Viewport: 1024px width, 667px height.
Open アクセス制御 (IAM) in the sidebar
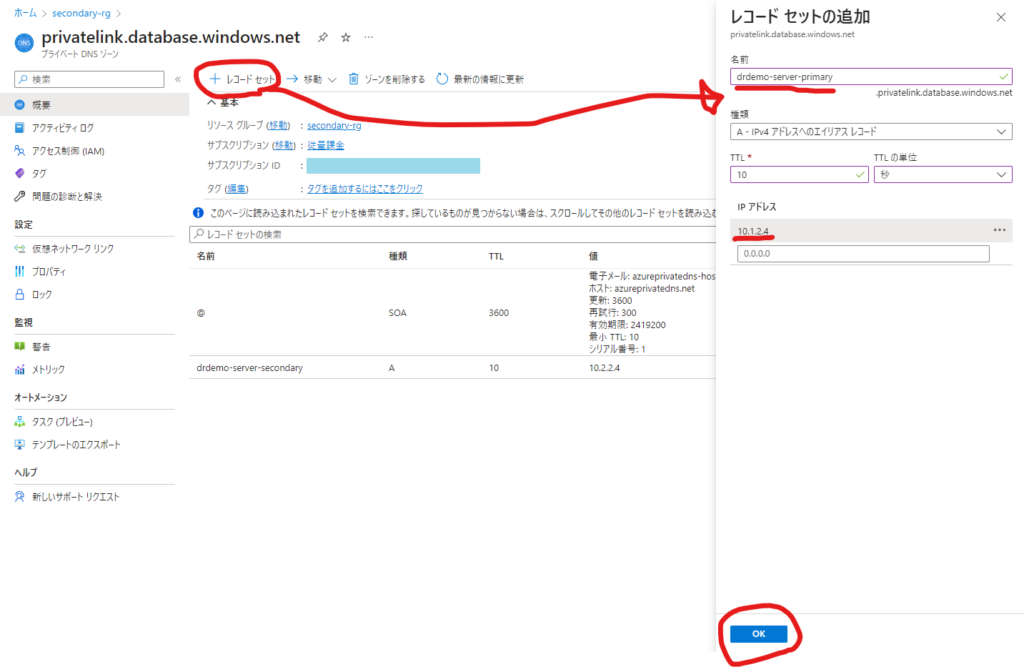point(68,151)
